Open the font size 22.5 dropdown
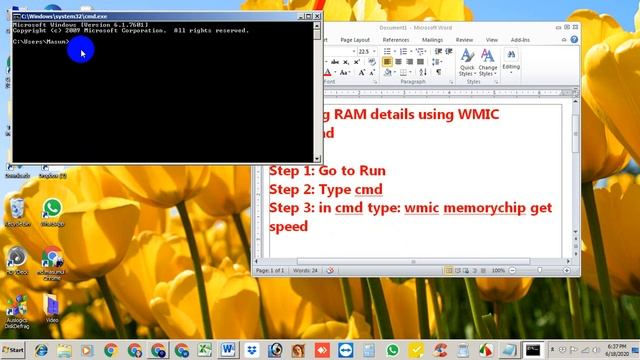Image resolution: width=640 pixels, height=360 pixels. point(374,51)
